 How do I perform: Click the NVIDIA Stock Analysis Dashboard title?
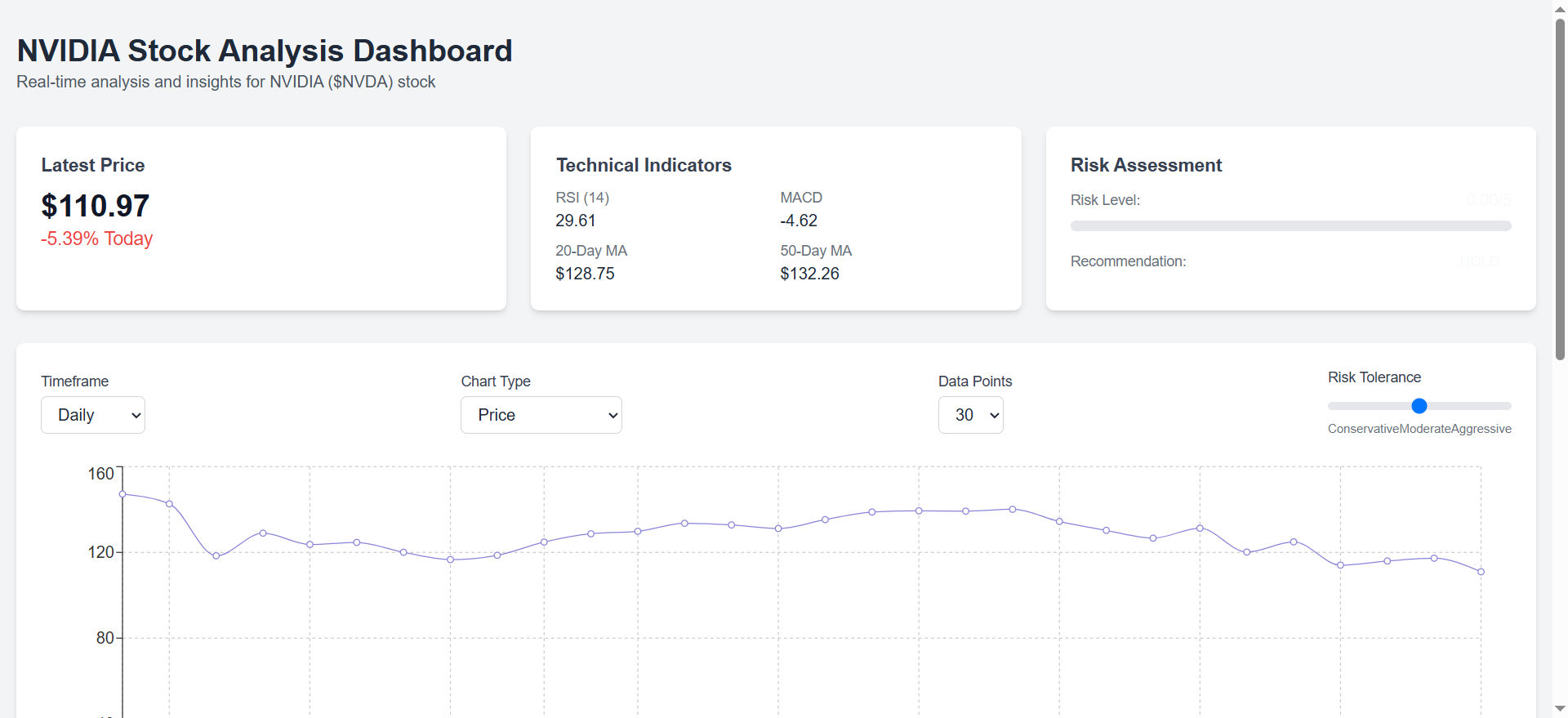click(265, 51)
